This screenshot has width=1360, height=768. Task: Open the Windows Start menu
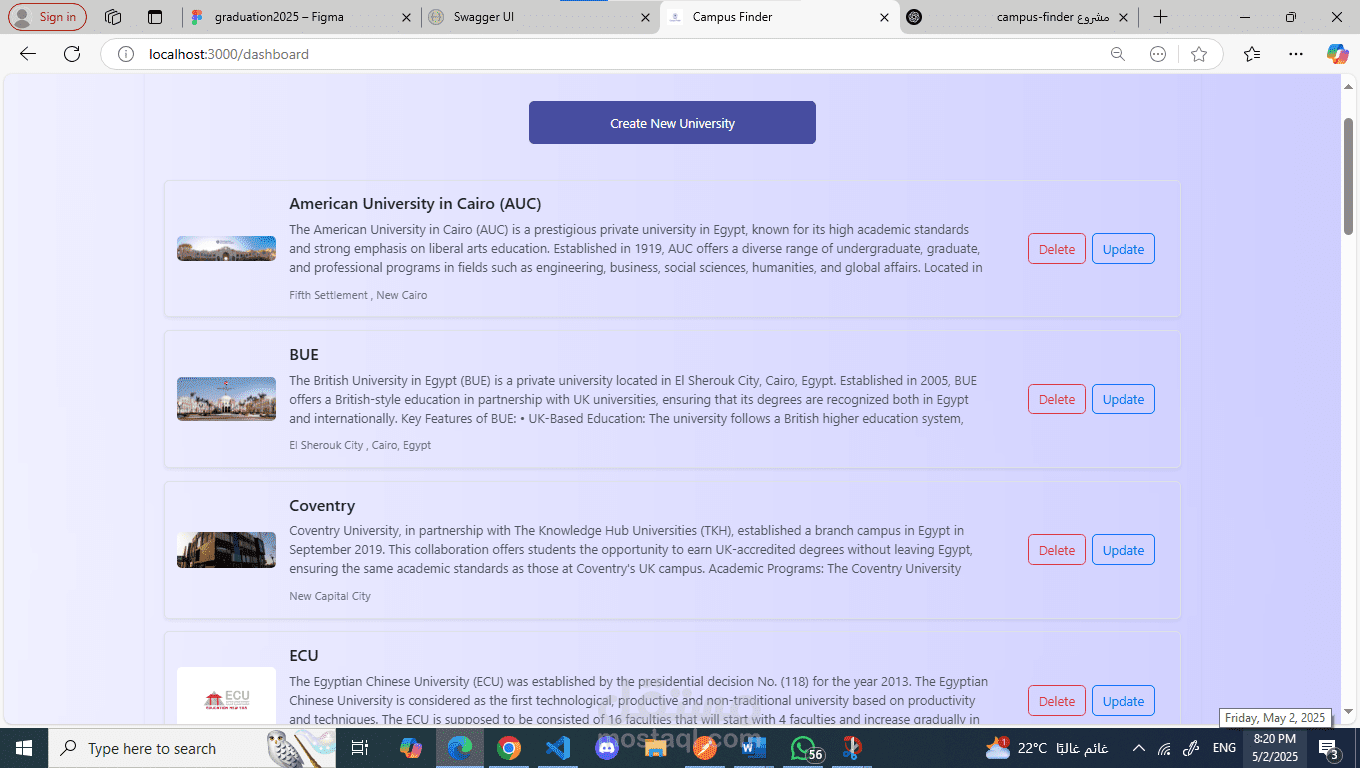tap(23, 748)
